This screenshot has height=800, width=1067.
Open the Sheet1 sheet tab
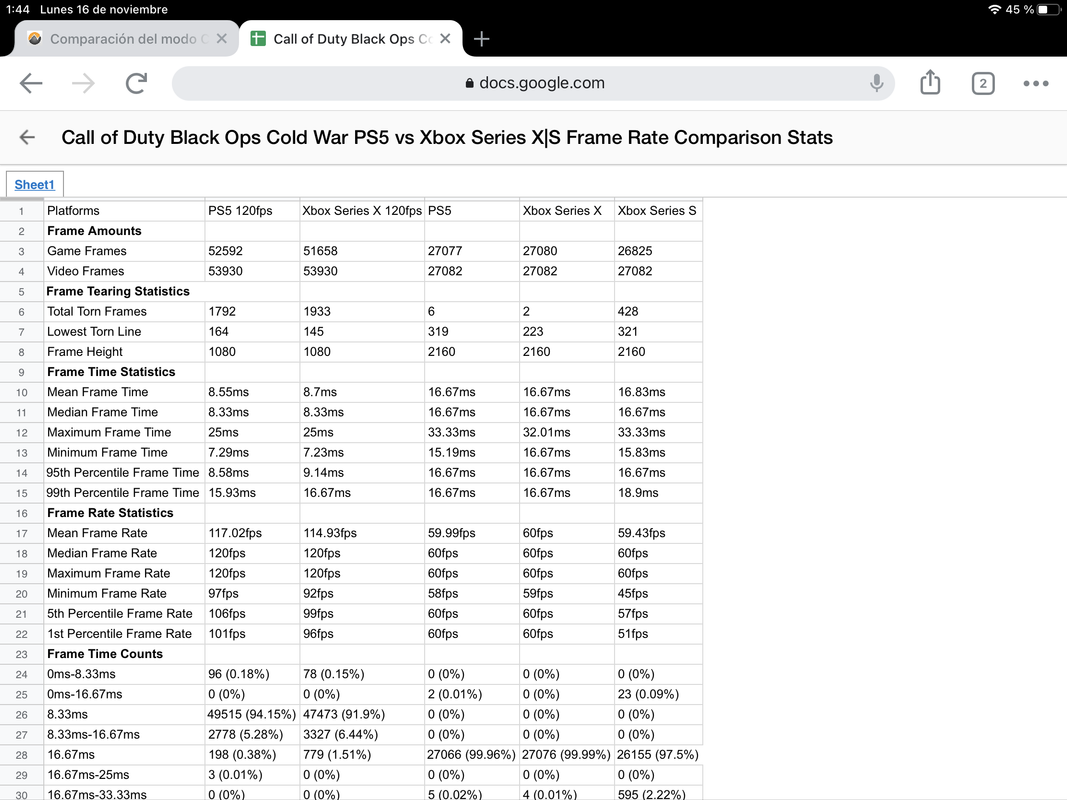tap(34, 184)
